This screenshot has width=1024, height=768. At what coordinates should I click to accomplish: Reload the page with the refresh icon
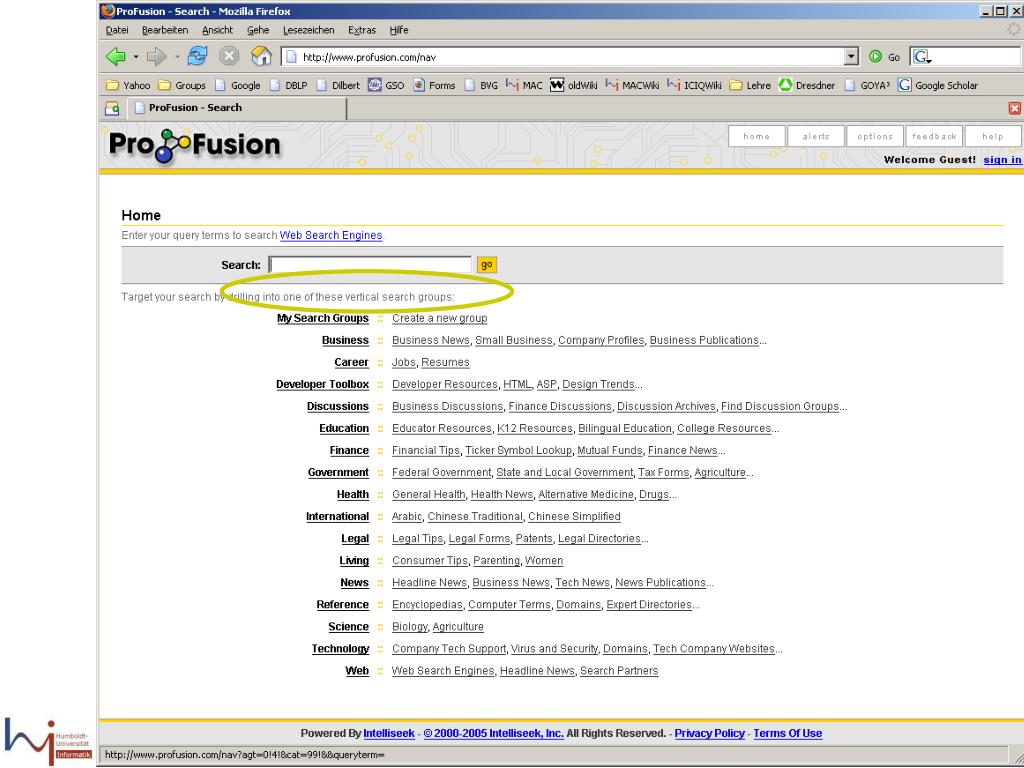tap(199, 56)
